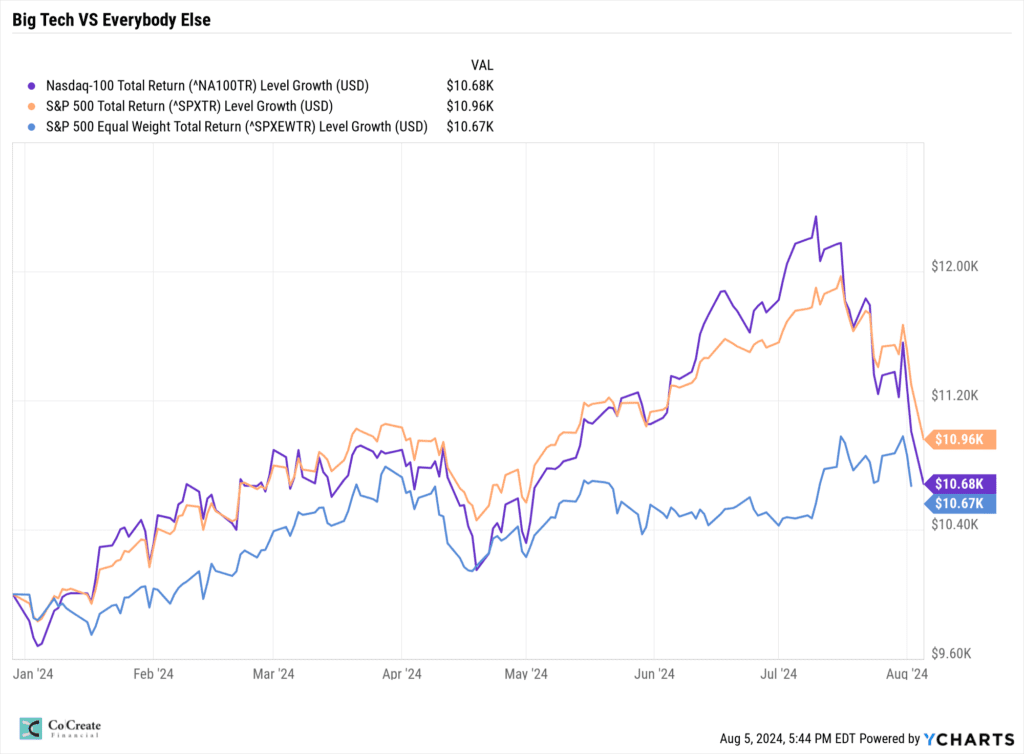Open the Co Create Financial logo
This screenshot has width=1024, height=754.
tap(61, 730)
